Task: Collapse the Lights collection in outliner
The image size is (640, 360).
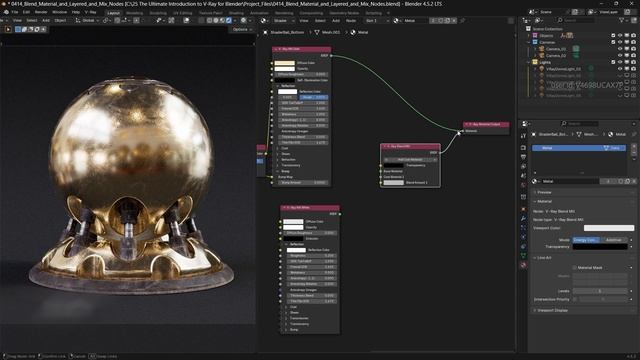Action: (x=529, y=62)
